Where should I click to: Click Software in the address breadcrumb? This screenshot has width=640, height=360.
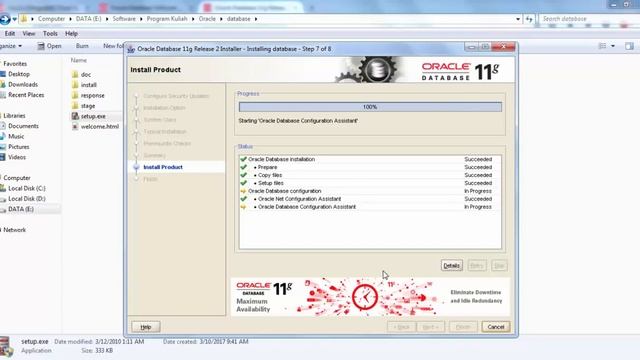pos(124,19)
